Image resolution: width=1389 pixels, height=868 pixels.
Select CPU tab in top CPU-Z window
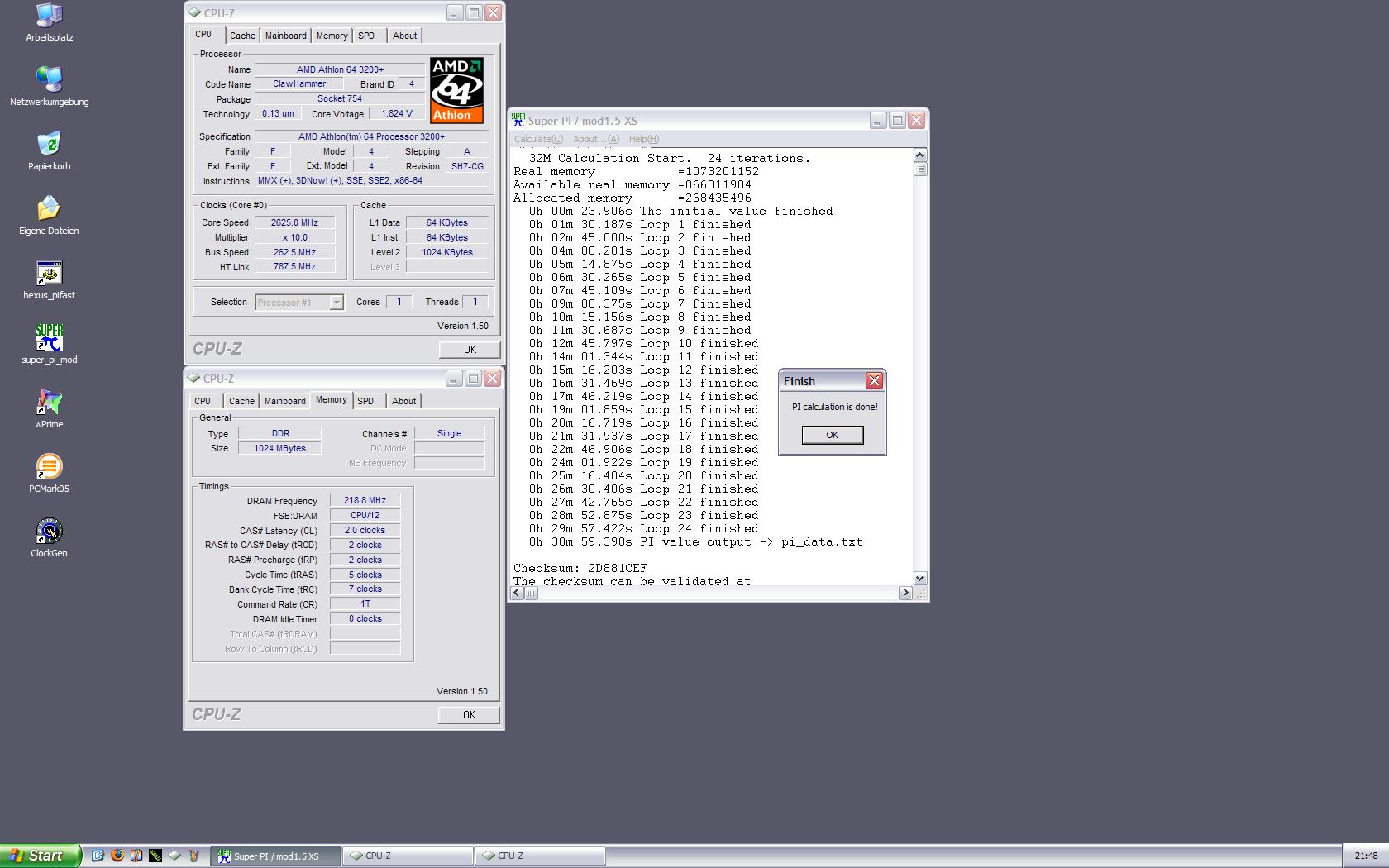click(203, 35)
